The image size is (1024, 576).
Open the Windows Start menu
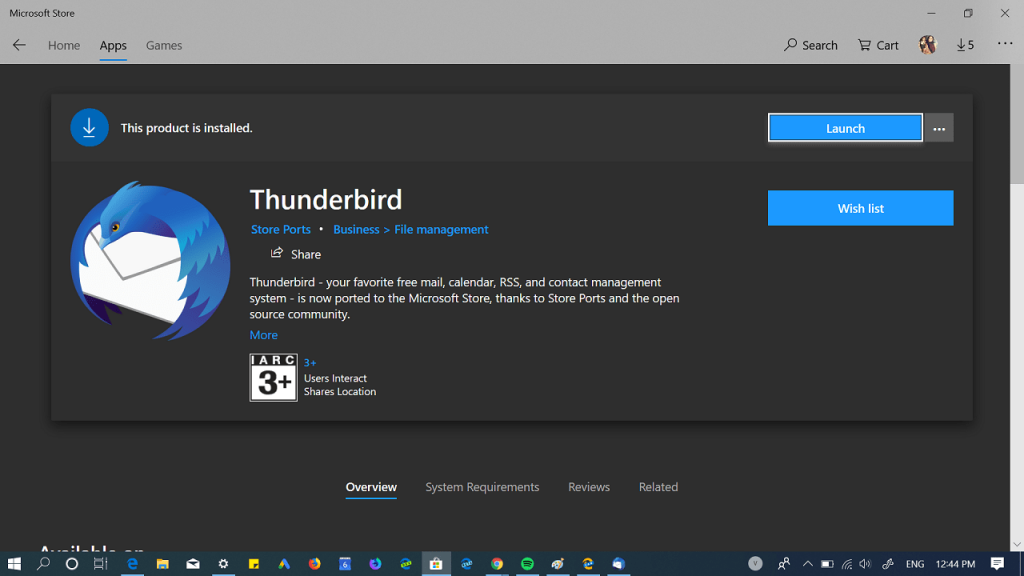tap(14, 564)
